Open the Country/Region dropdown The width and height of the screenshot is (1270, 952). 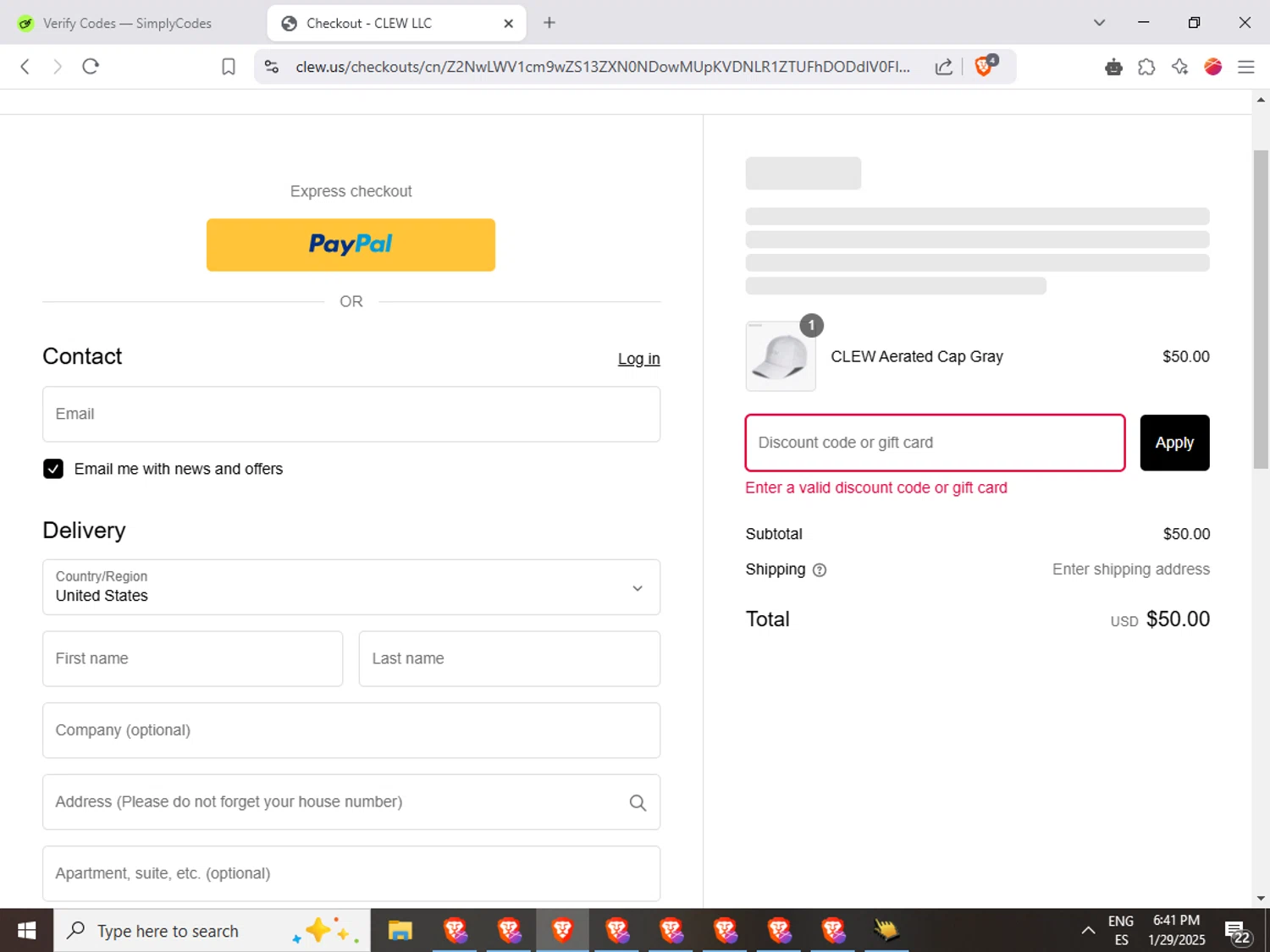coord(351,586)
